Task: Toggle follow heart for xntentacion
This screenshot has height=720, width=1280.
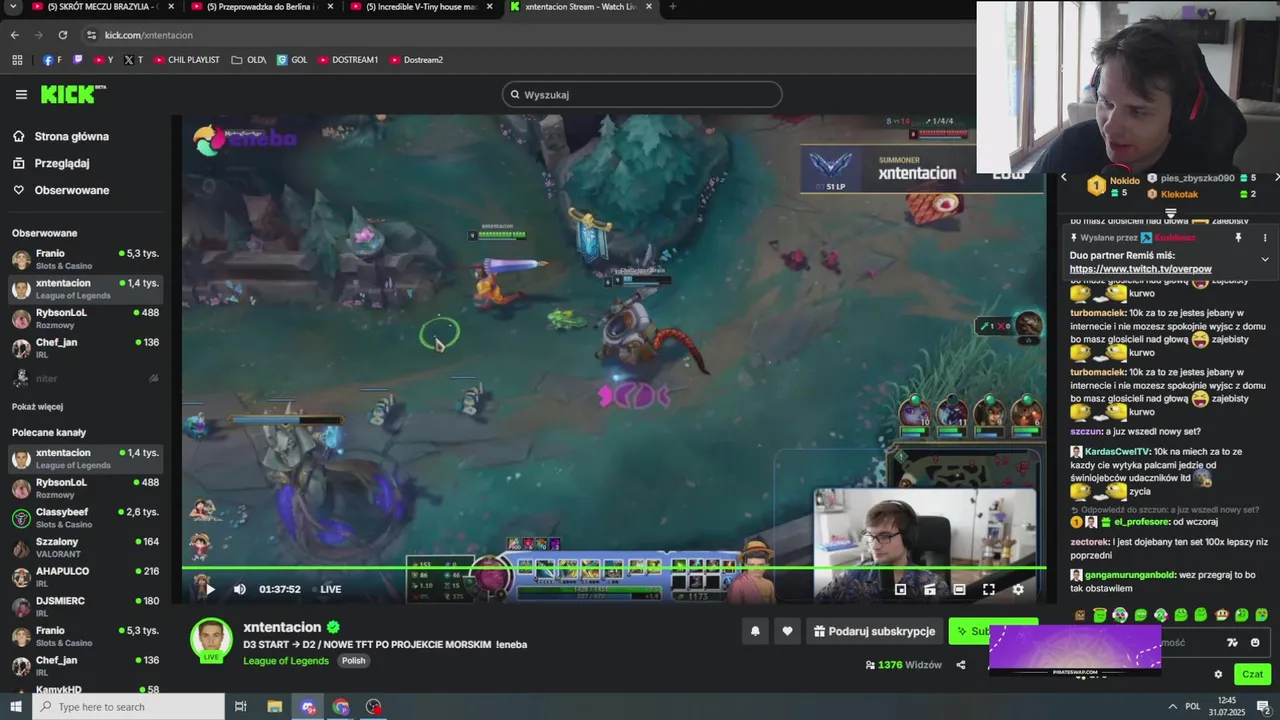Action: 787,631
